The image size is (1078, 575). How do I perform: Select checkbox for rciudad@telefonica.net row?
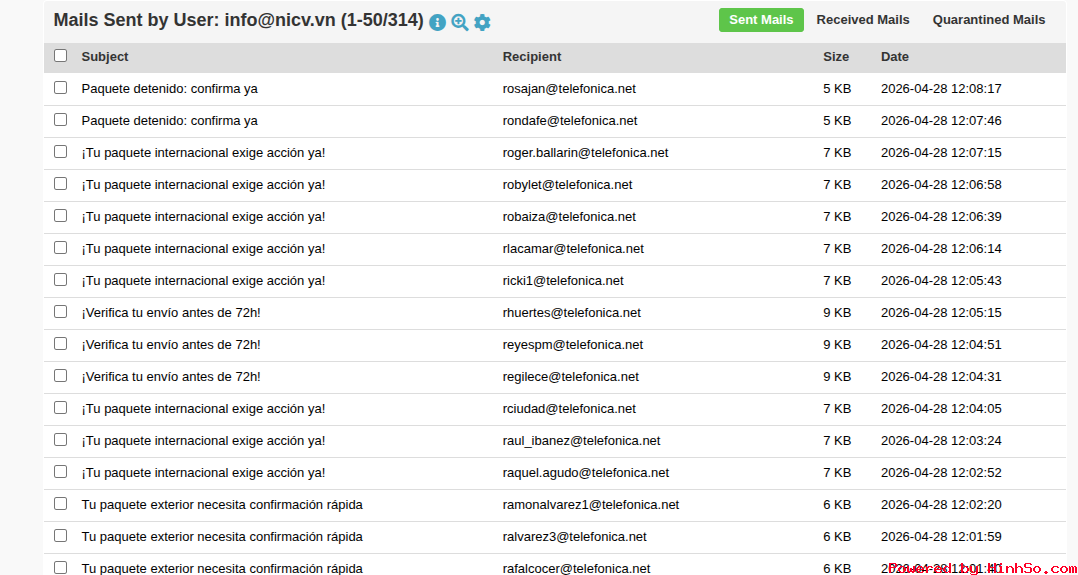click(x=60, y=407)
